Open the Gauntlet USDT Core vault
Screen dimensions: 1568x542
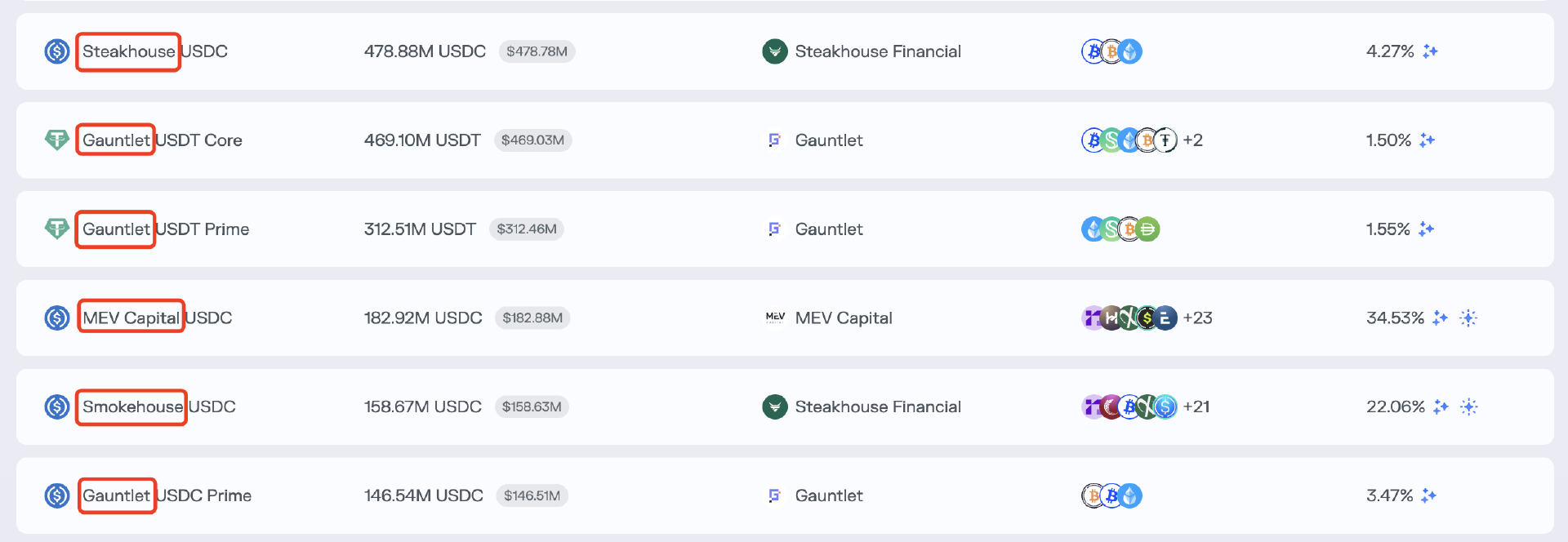coord(162,140)
